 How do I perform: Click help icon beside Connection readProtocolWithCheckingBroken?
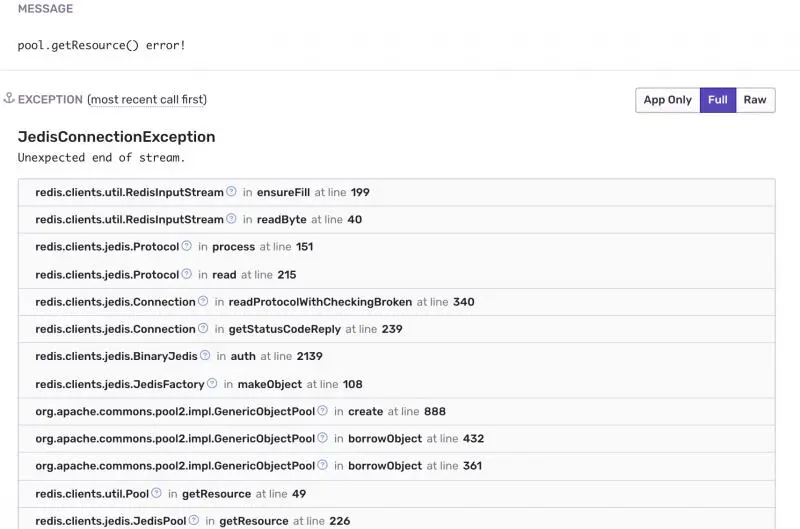pyautogui.click(x=203, y=301)
